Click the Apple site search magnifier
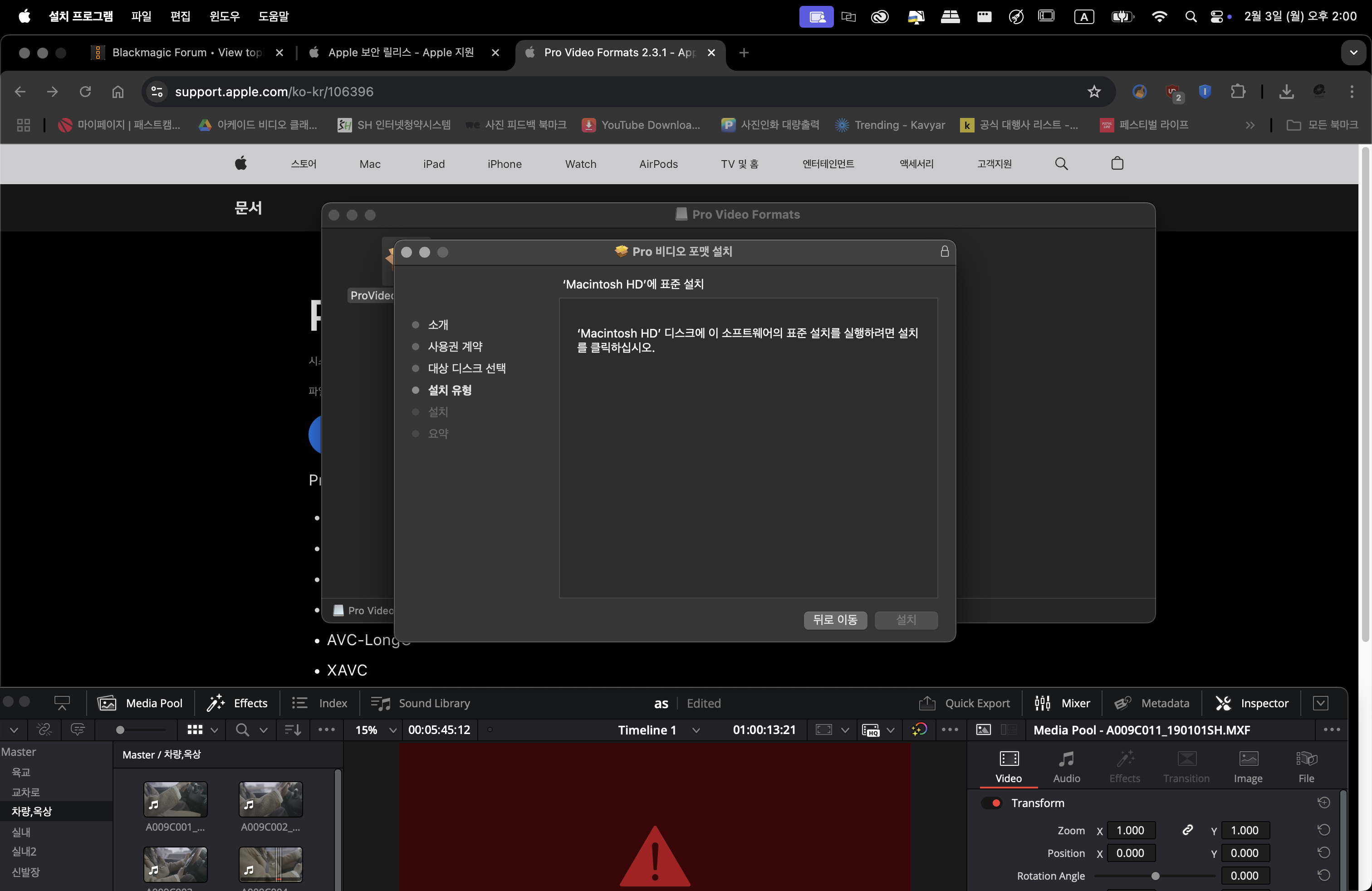 [x=1061, y=164]
